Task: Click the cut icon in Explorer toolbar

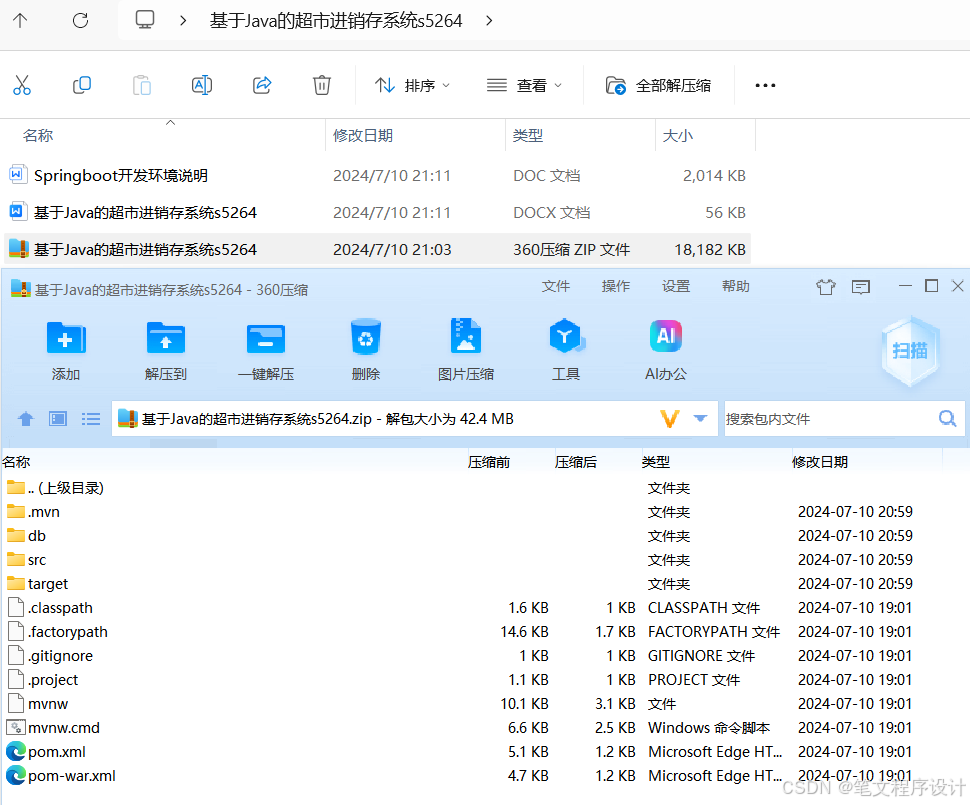Action: tap(22, 85)
